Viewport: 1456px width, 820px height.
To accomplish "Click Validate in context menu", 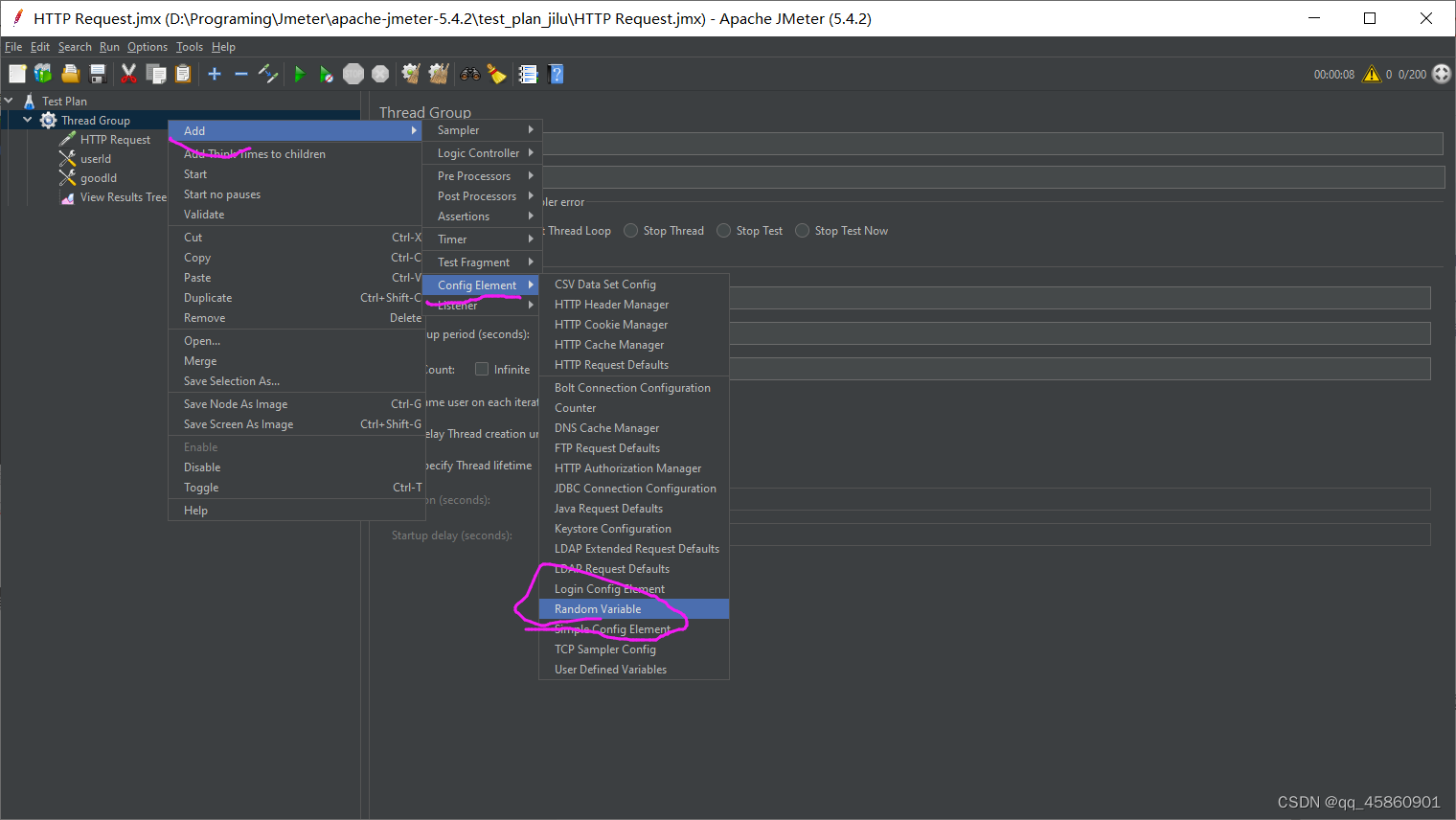I will (296, 215).
